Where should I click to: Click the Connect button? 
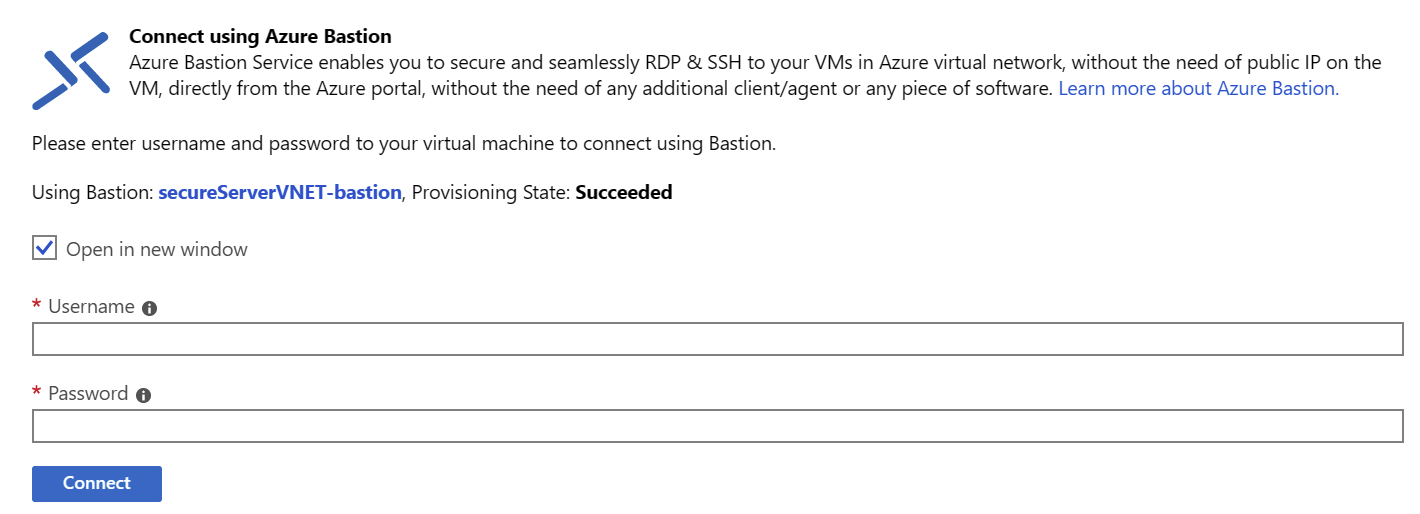[x=97, y=483]
